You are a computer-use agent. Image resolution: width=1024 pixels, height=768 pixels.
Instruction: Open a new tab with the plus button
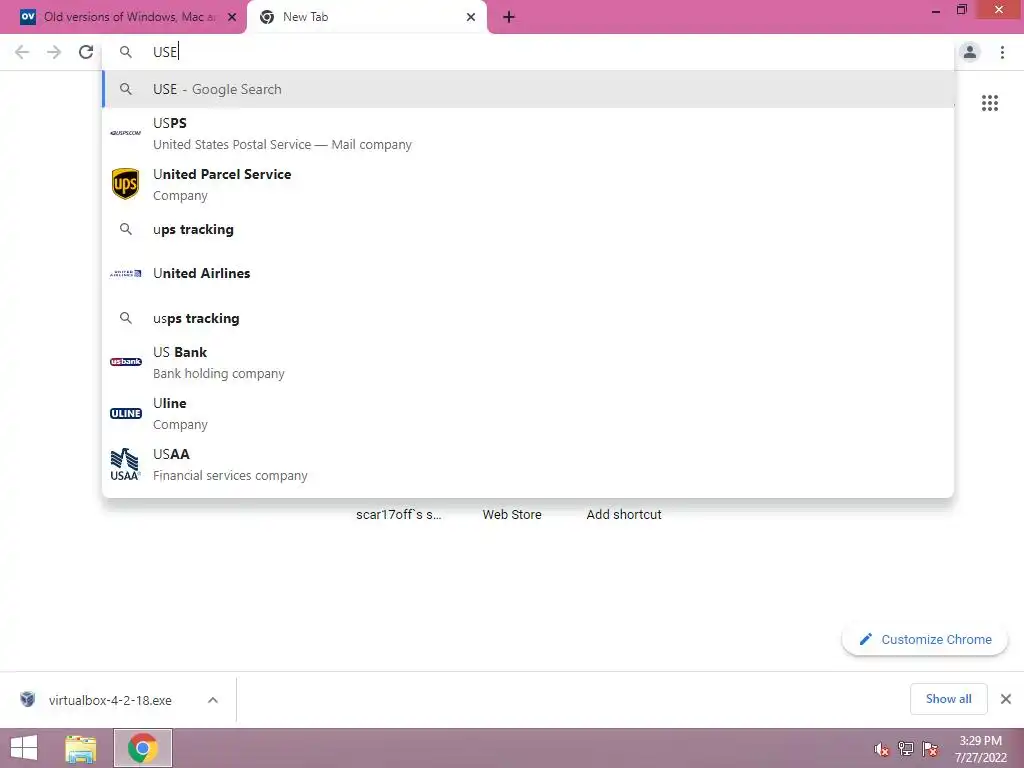click(509, 17)
